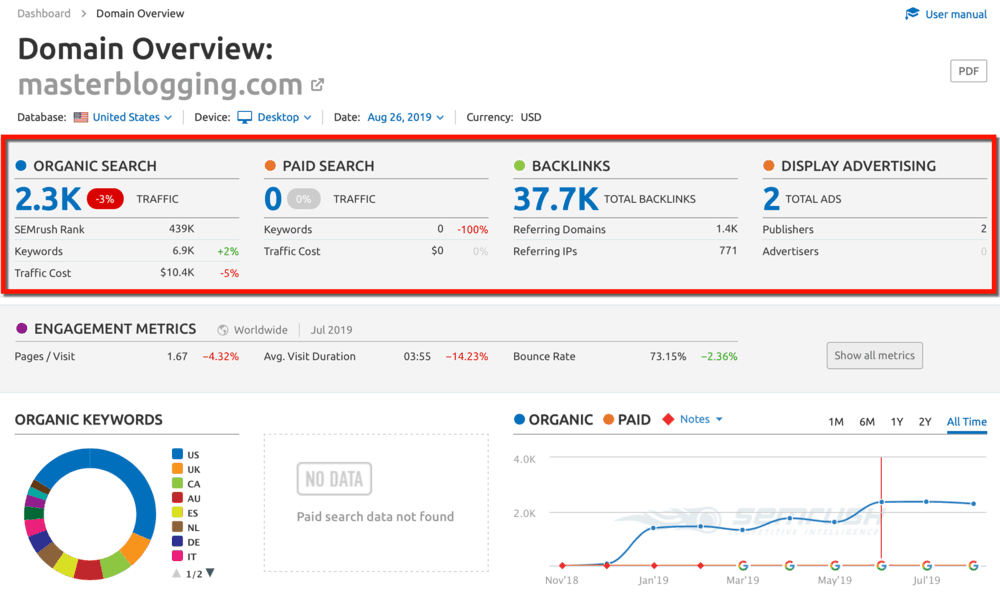
Task: Select the 6M time range tab
Action: coord(866,421)
